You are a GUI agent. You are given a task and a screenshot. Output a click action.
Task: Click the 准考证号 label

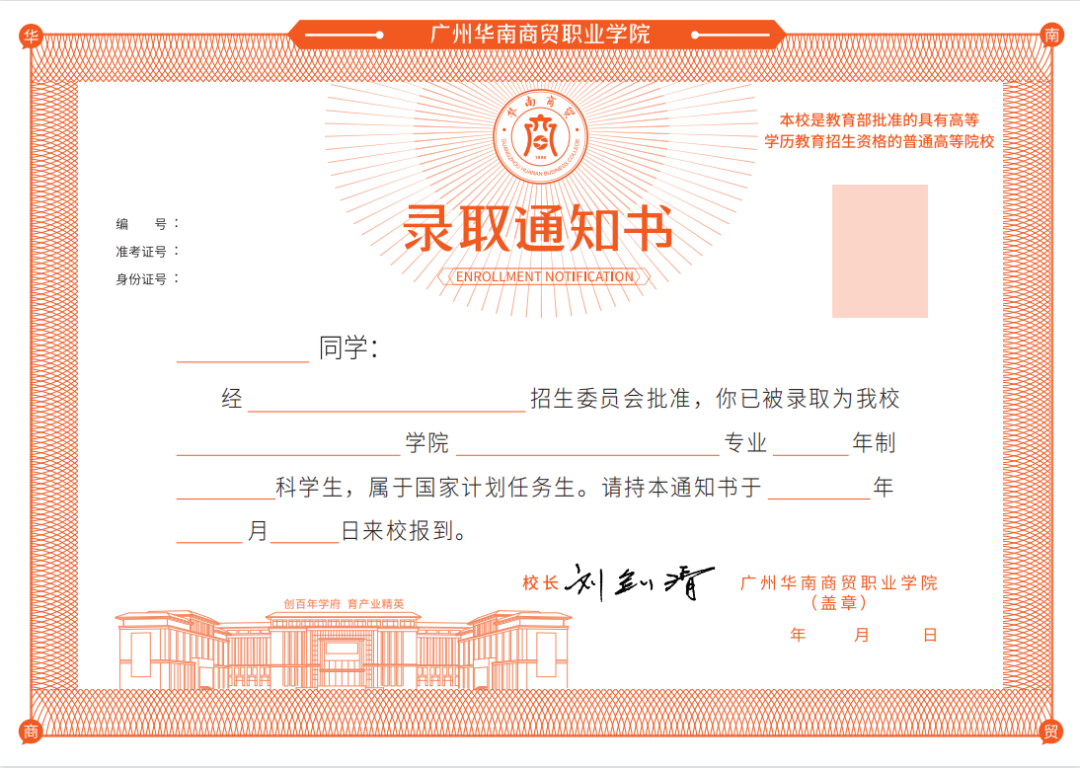pyautogui.click(x=141, y=251)
